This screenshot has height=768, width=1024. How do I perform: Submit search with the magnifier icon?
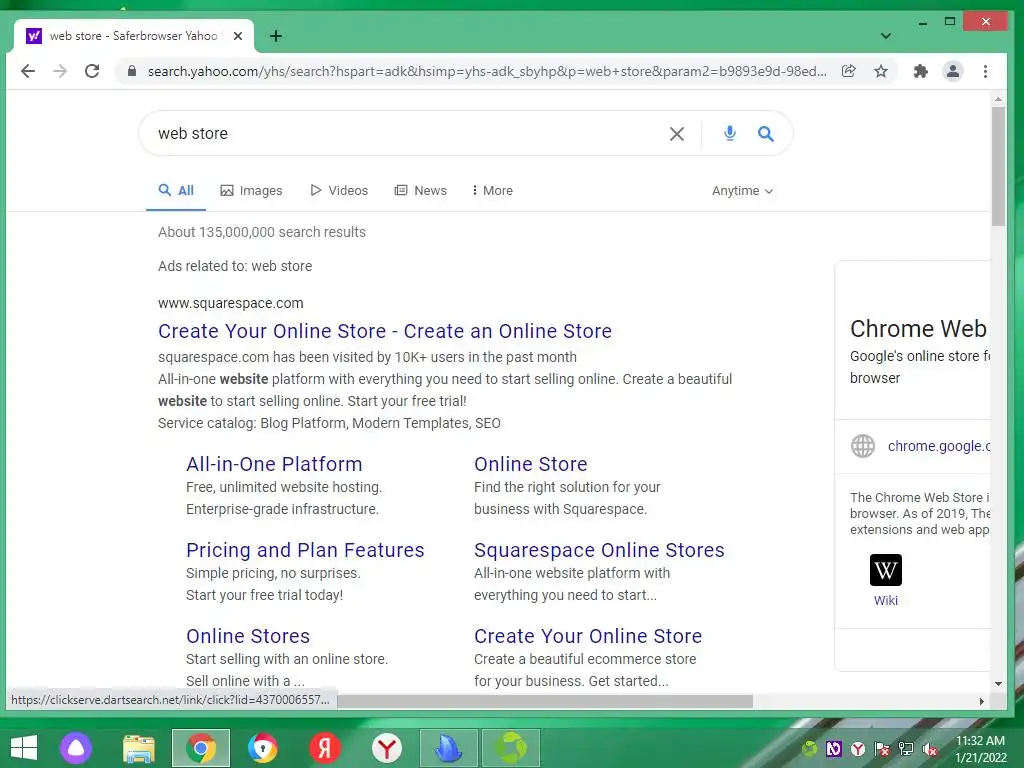coord(765,134)
